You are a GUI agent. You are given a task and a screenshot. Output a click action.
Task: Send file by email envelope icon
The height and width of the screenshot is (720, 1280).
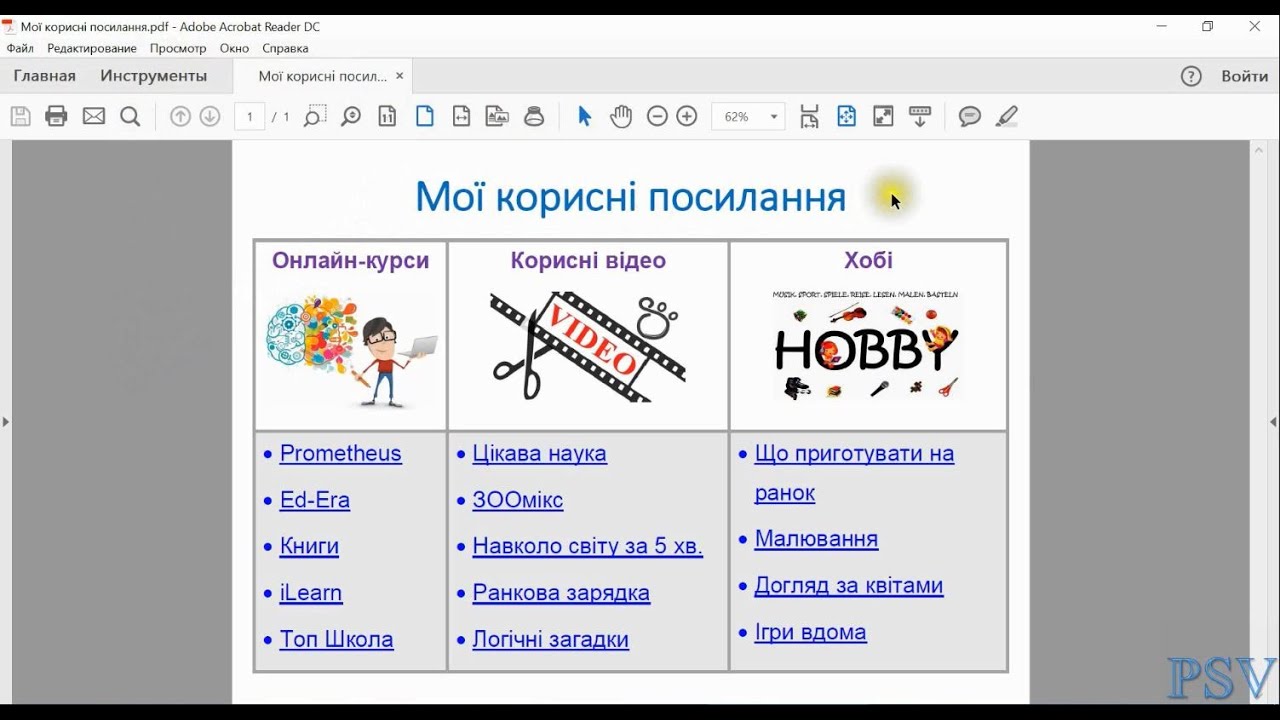pos(94,117)
